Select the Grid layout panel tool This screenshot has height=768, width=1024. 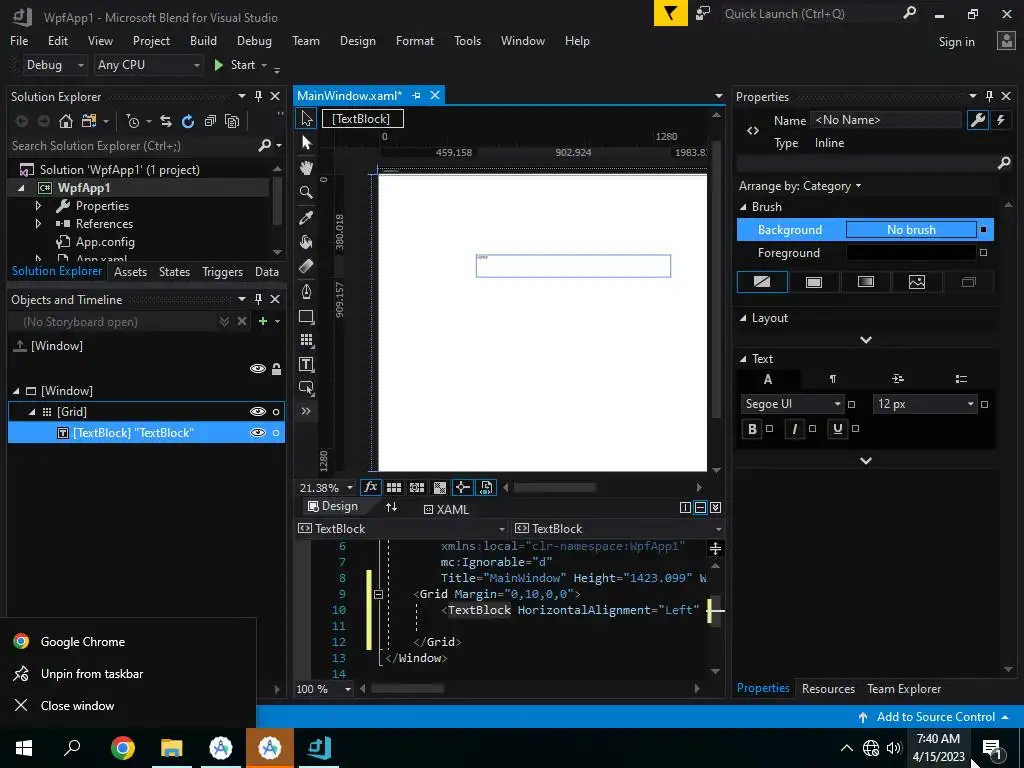point(306,340)
